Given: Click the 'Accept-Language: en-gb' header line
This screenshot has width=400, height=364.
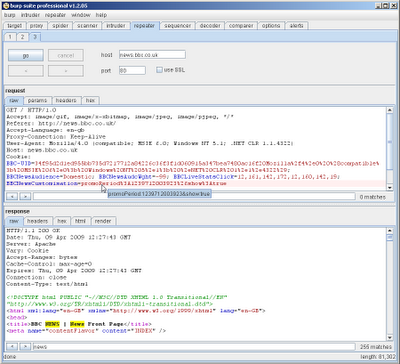Looking at the screenshot, I should (x=45, y=130).
